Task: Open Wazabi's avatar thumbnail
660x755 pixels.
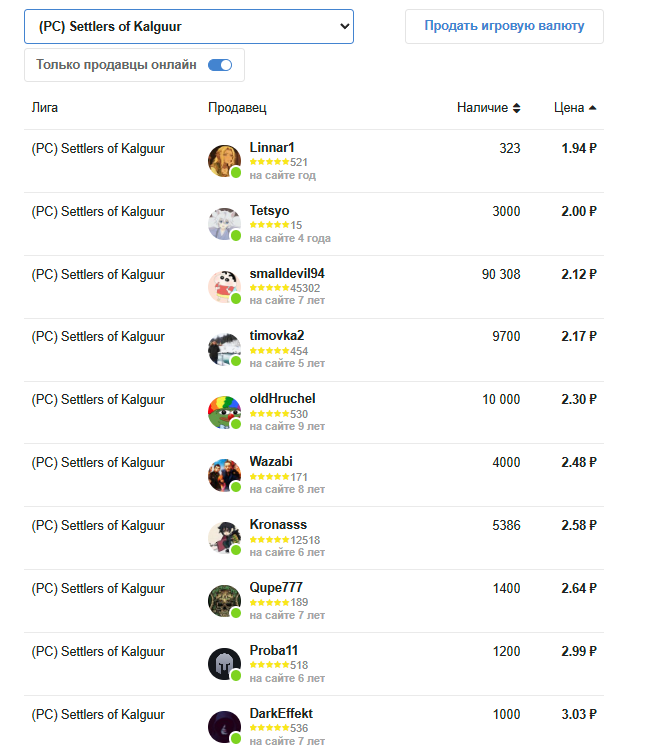Action: (224, 476)
